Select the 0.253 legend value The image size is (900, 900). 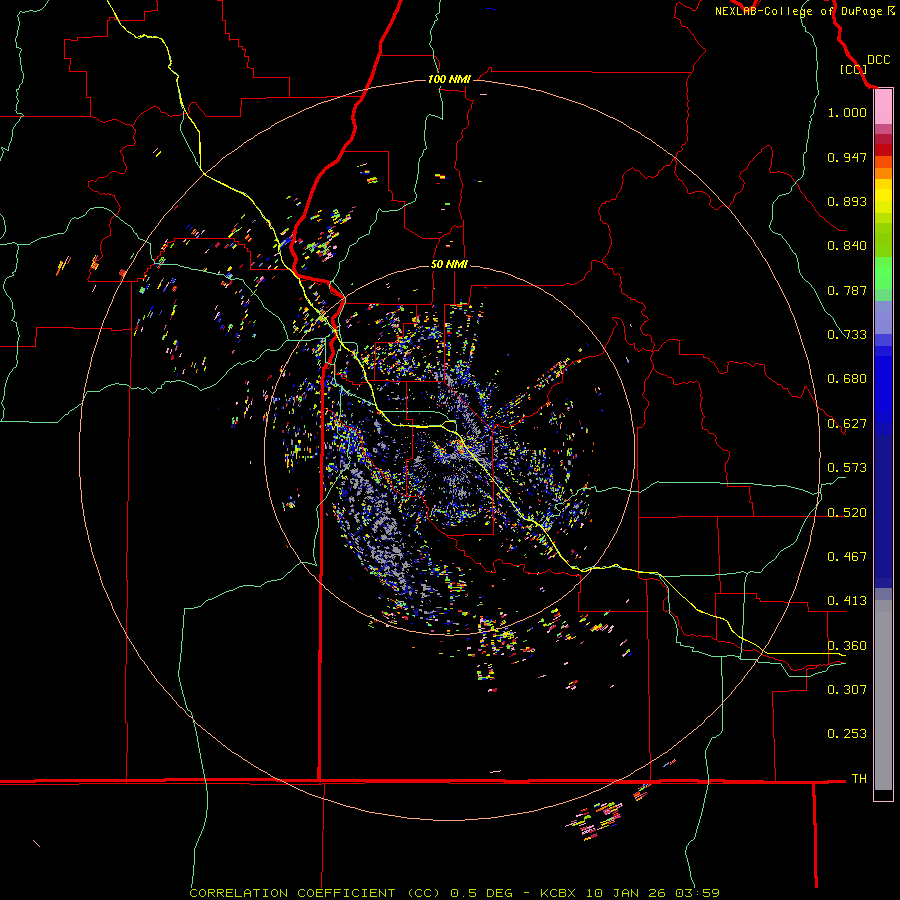click(847, 734)
